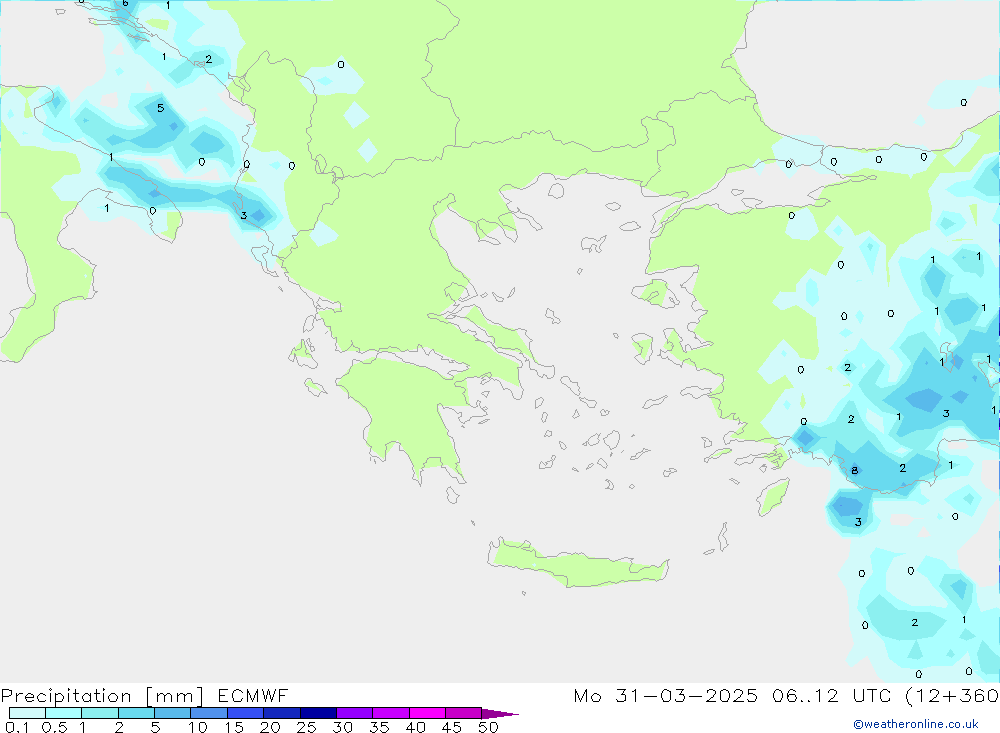
Task: Click the 1–2 mm legend color swatch
Action: pyautogui.click(x=99, y=713)
